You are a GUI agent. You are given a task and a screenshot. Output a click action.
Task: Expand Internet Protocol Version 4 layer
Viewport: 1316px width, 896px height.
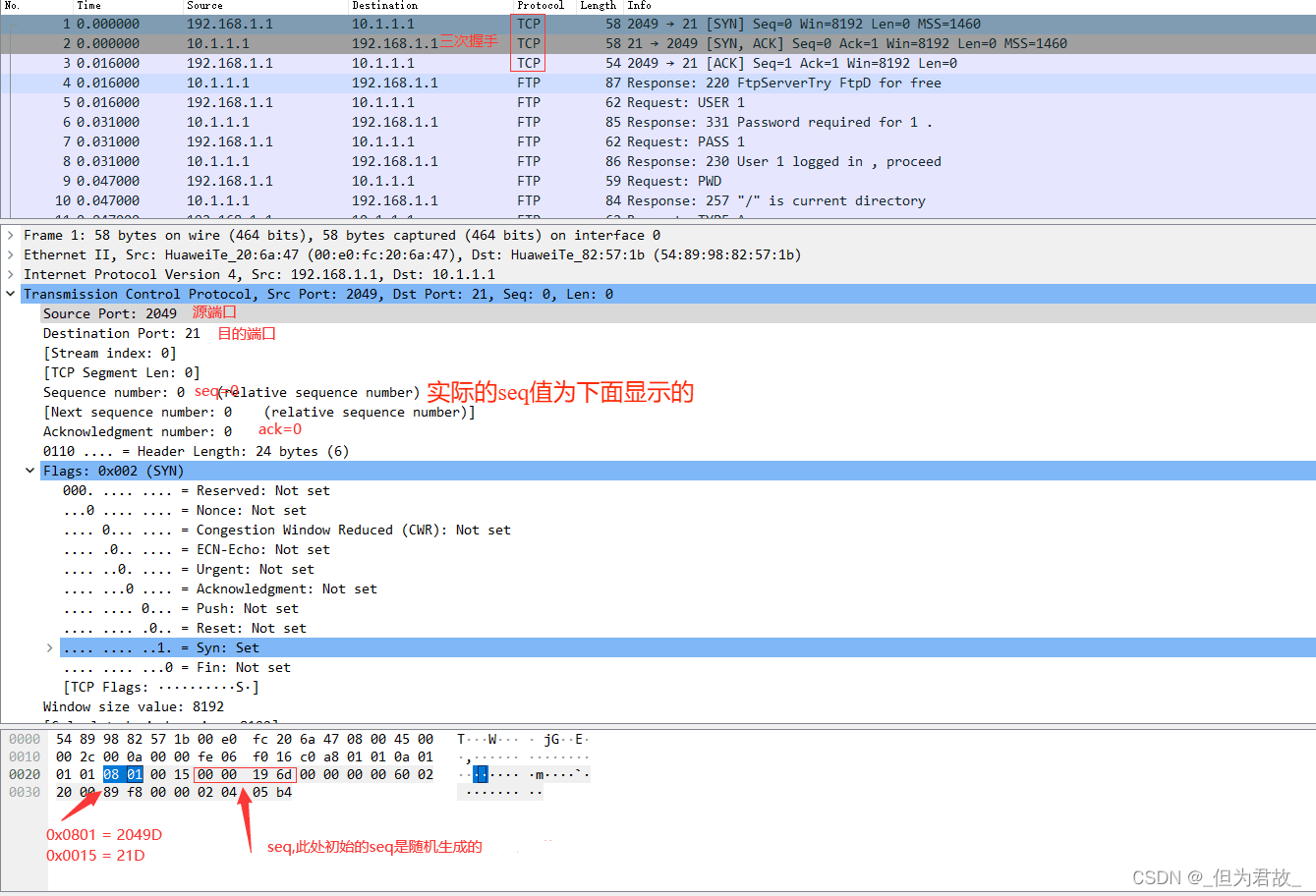click(11, 275)
